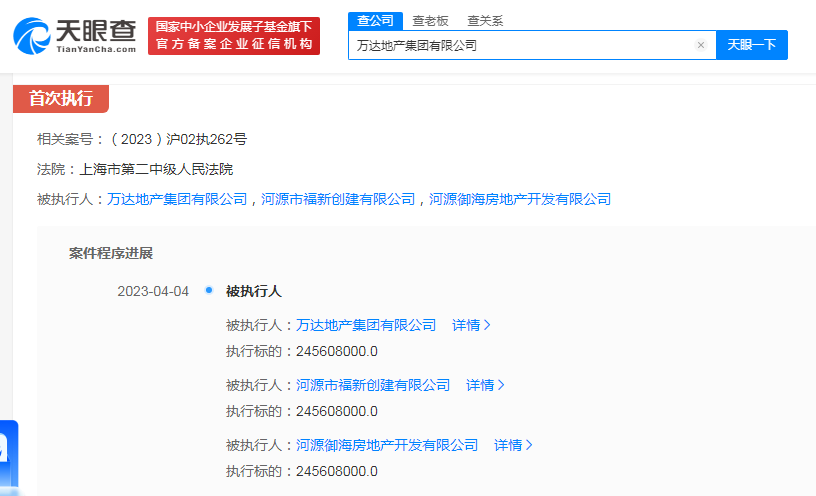Screen dimensions: 816x496
Task: Click the blue timeline dot beside 被执行人
Action: tap(209, 290)
